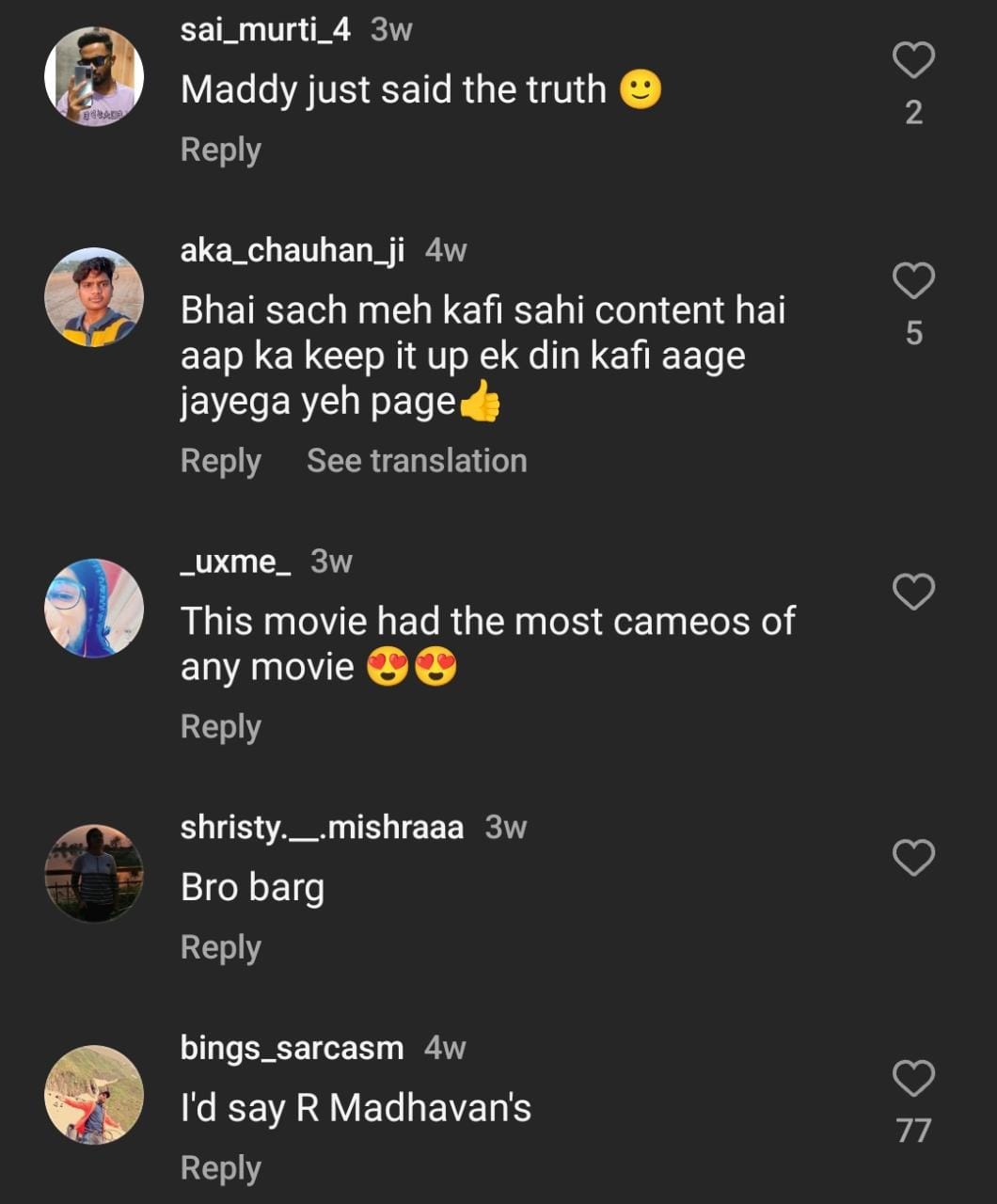This screenshot has height=1204, width=997.
Task: Like _uxme_'s comment about cameos
Action: [x=913, y=593]
